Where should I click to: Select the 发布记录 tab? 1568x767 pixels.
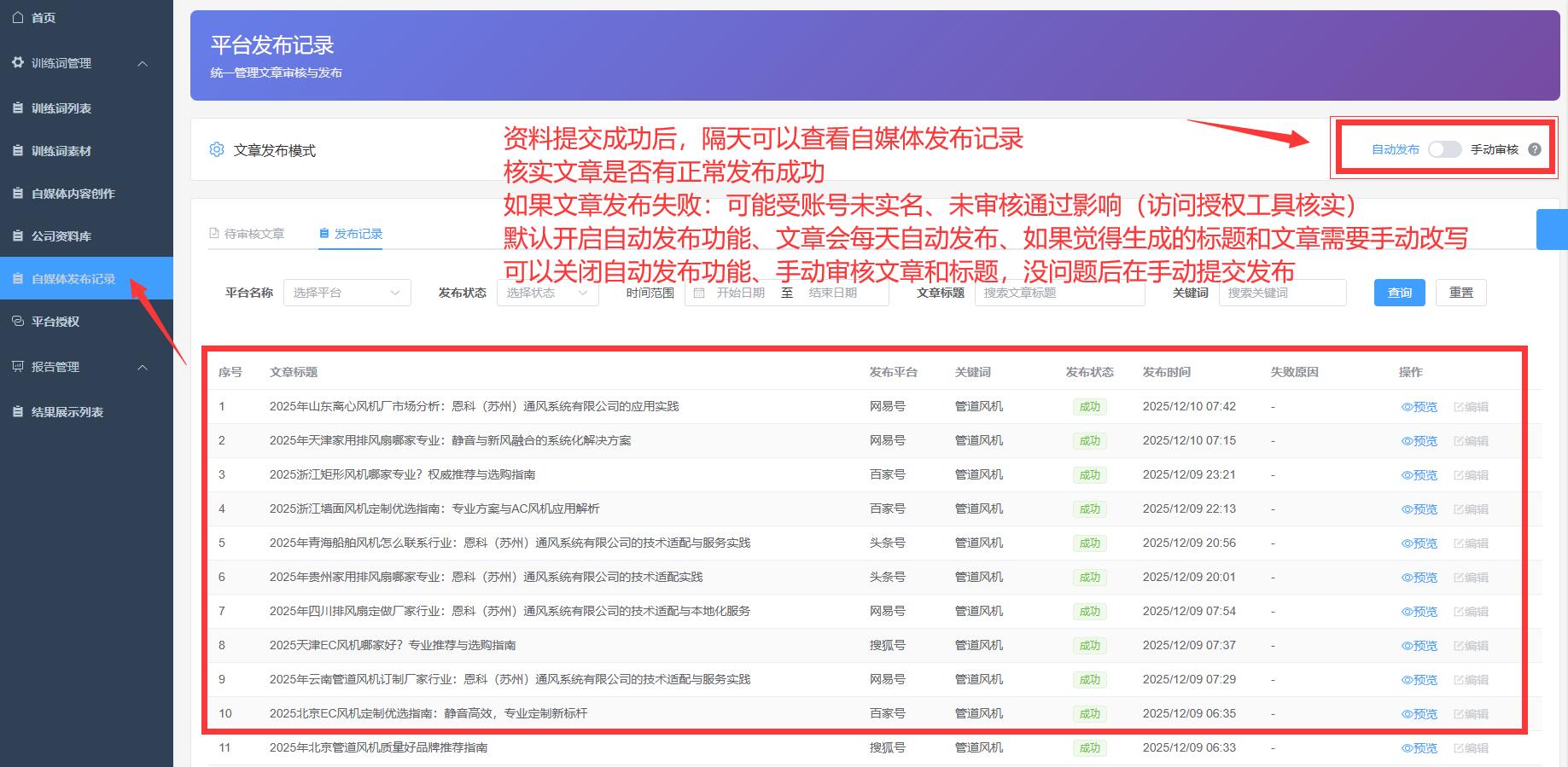point(351,234)
